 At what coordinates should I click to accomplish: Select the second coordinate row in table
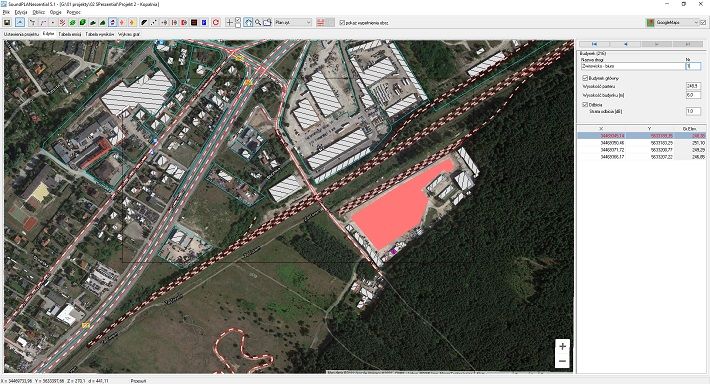pyautogui.click(x=642, y=143)
